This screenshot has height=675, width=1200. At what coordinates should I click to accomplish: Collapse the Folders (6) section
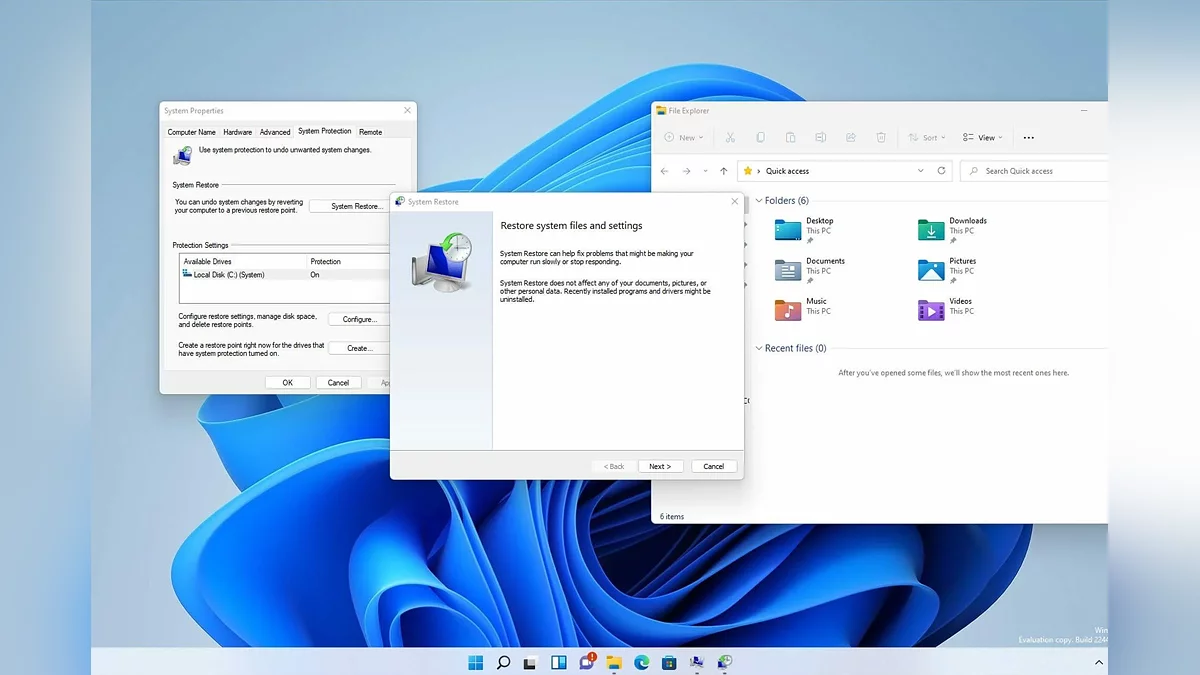[759, 201]
